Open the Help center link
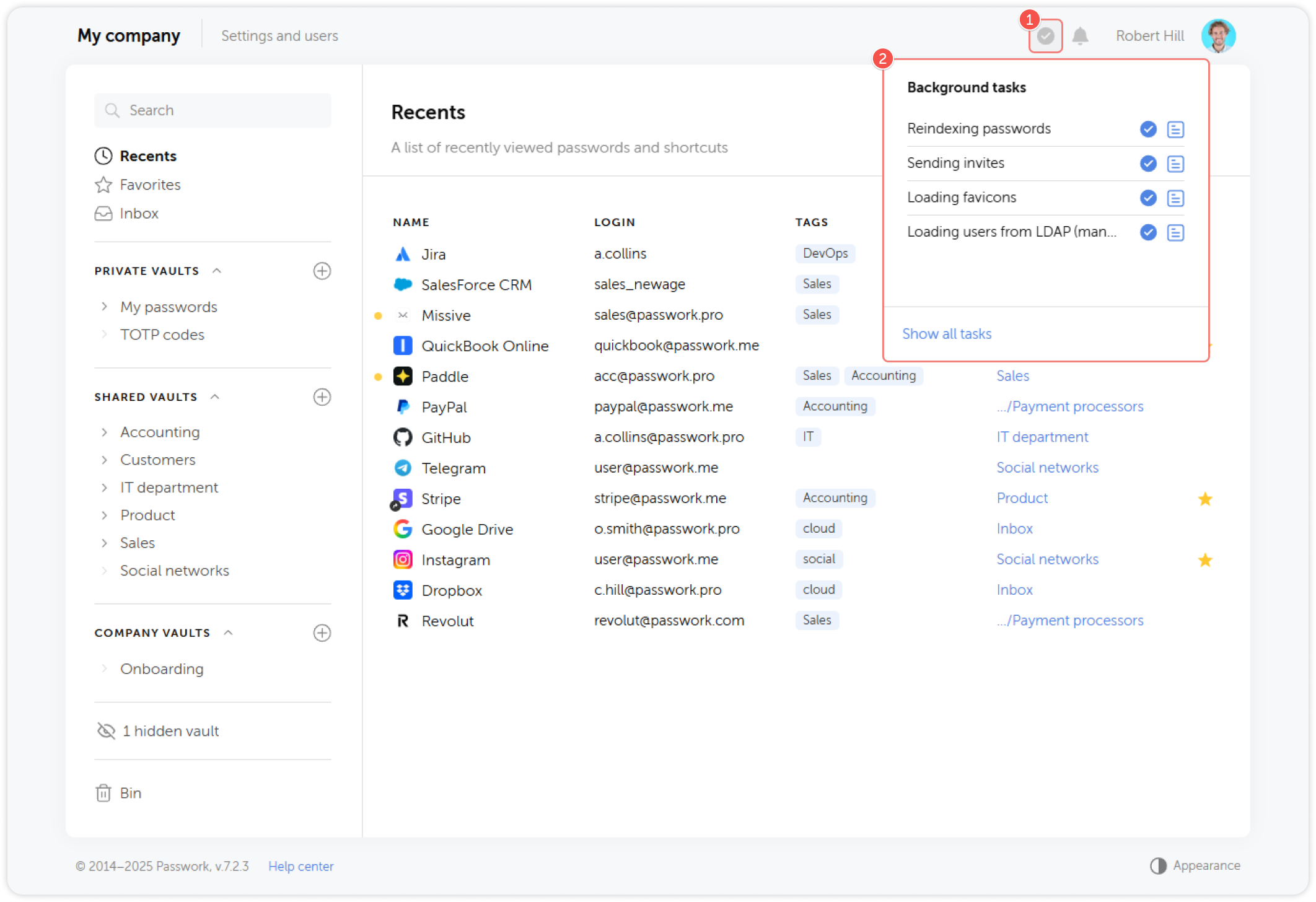 click(300, 866)
